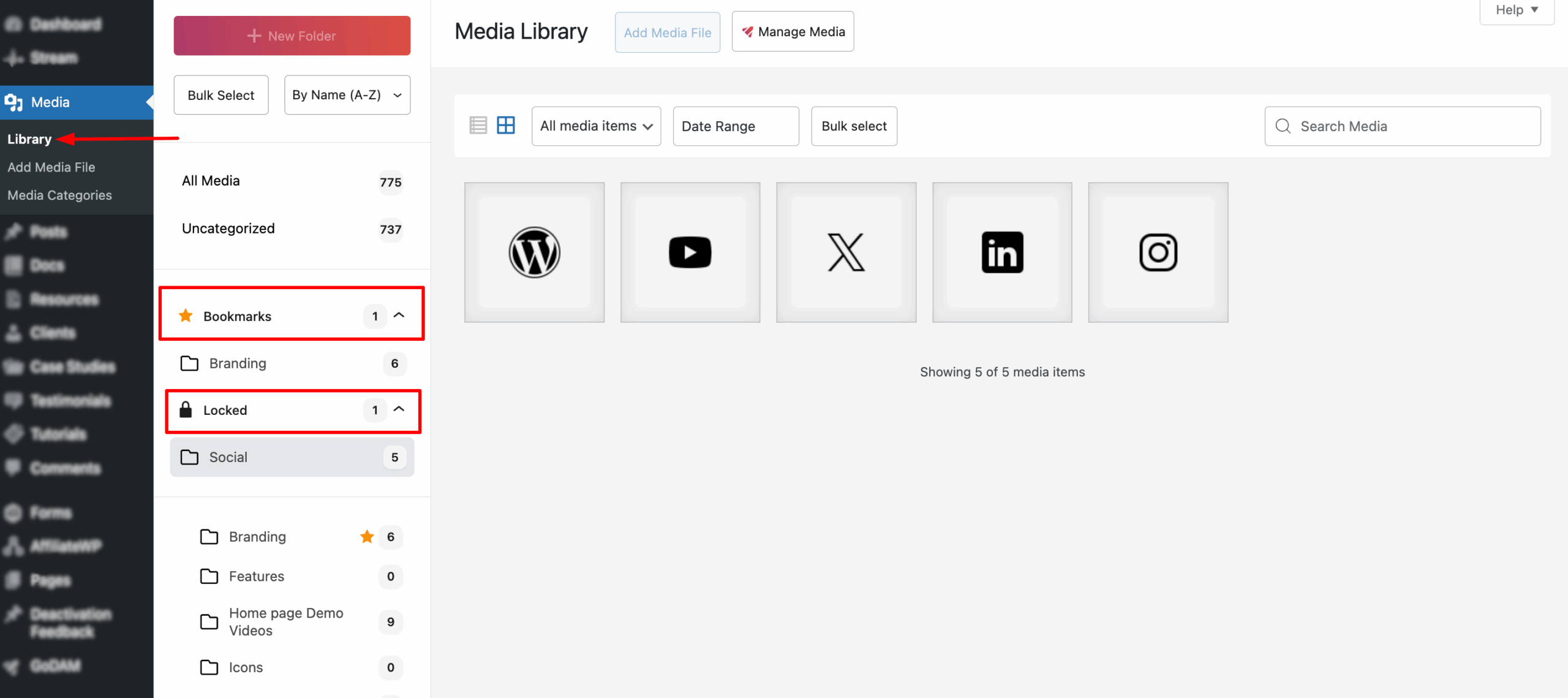Screen dimensions: 1568x698
Task: Select Library under the Media menu
Action: pos(29,138)
